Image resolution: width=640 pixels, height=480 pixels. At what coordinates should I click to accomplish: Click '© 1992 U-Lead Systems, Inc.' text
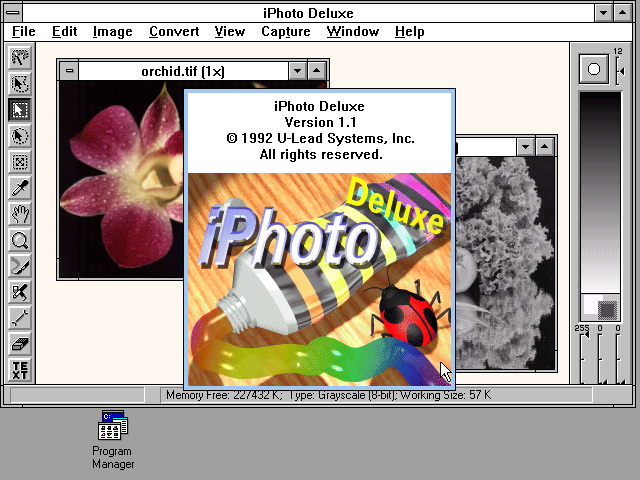coord(320,138)
